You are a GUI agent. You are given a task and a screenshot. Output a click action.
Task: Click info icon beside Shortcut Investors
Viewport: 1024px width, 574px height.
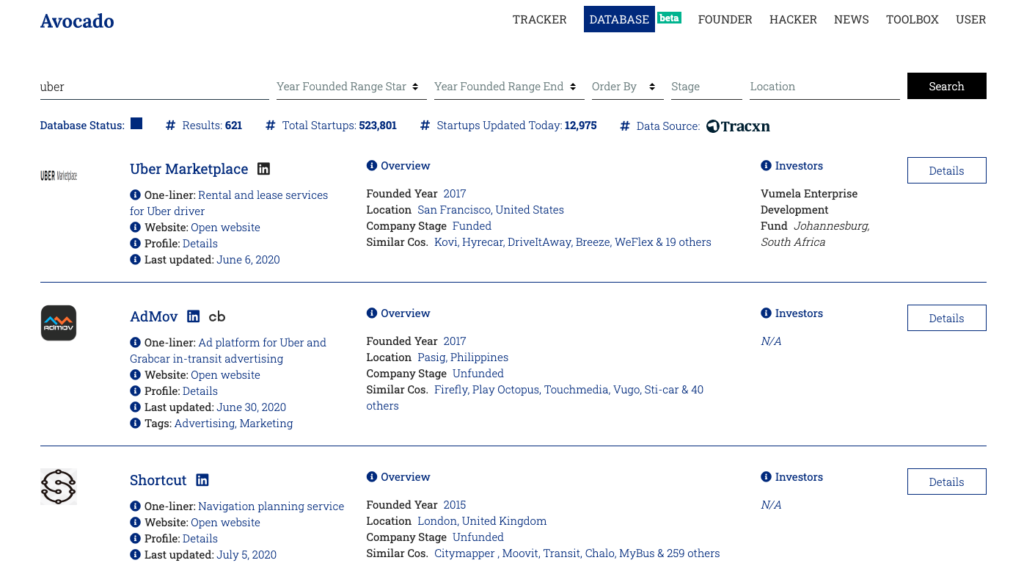pyautogui.click(x=766, y=477)
